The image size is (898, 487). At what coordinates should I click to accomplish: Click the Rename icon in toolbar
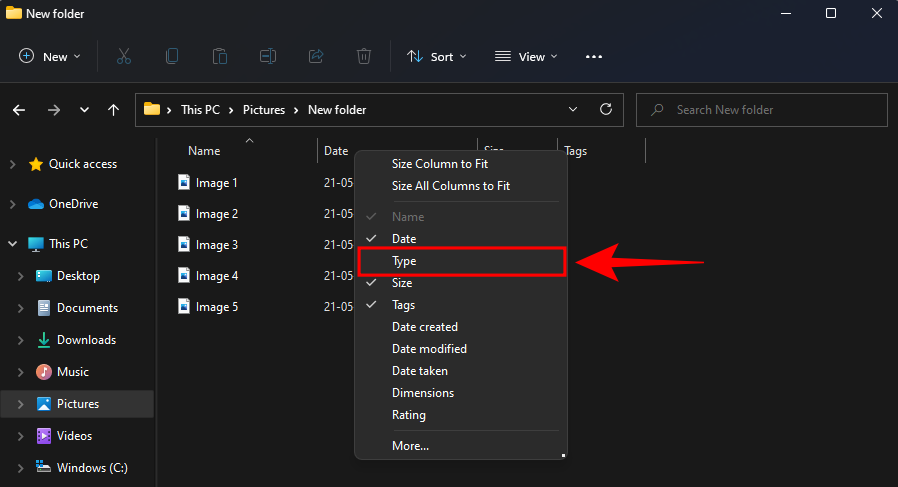pos(268,57)
